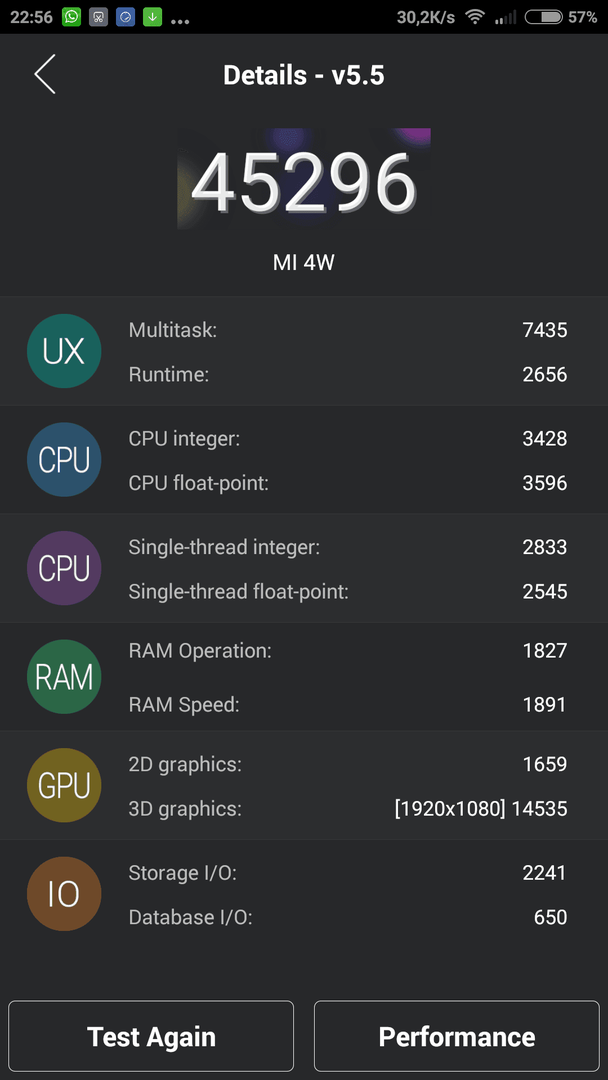This screenshot has height=1080, width=608.
Task: Tap the blue CPU category icon
Action: (64, 460)
